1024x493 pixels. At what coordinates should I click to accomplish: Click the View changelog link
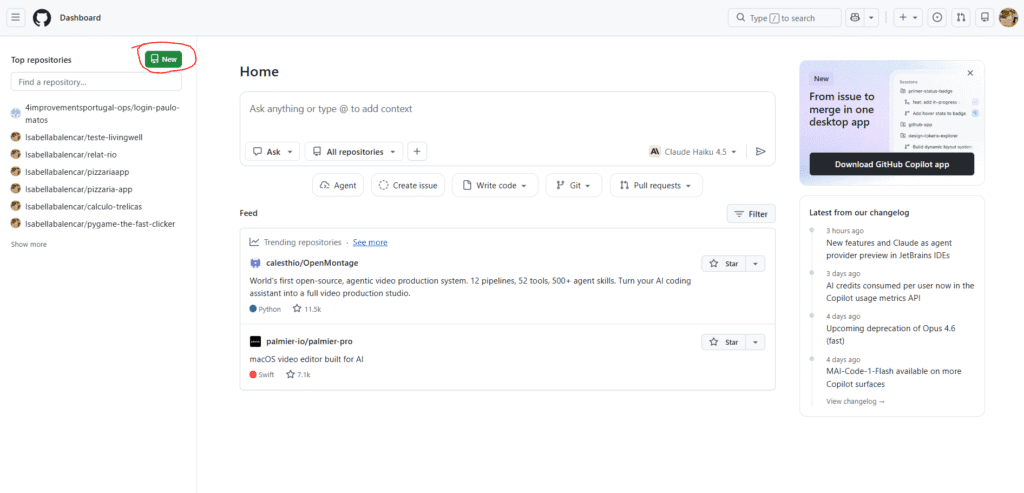tap(856, 402)
